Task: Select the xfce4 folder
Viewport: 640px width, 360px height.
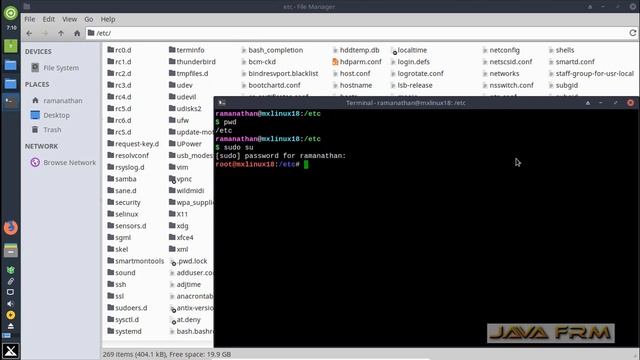Action: pos(181,238)
